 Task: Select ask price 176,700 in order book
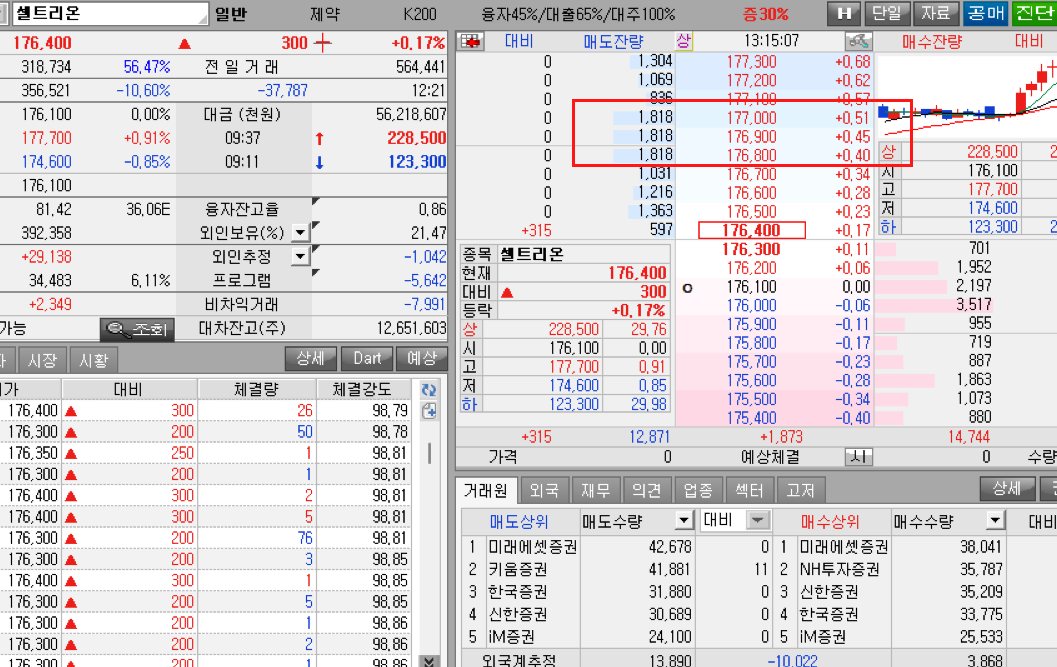(751, 175)
